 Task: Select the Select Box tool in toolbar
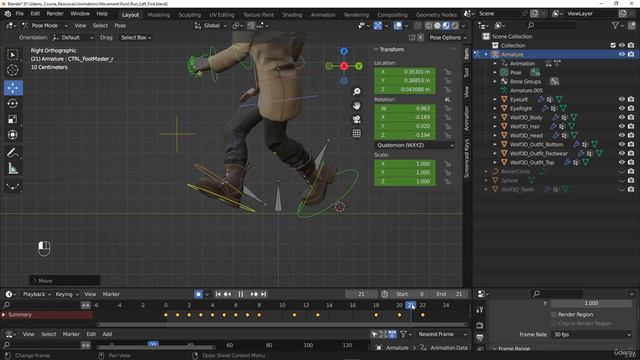point(13,55)
